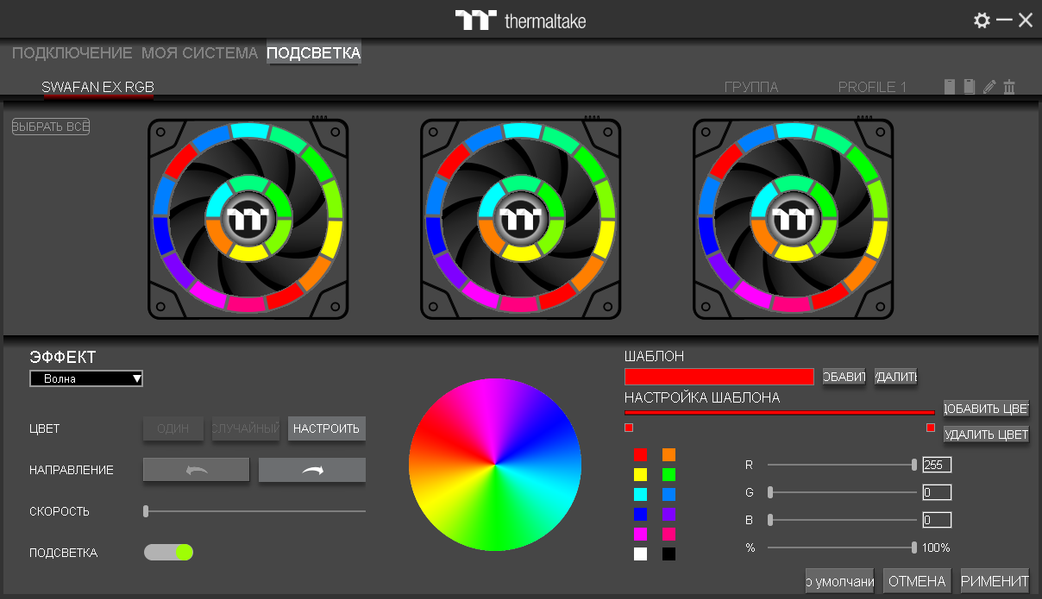The height and width of the screenshot is (599, 1042).
Task: Select the first fan on the left
Action: (248, 219)
